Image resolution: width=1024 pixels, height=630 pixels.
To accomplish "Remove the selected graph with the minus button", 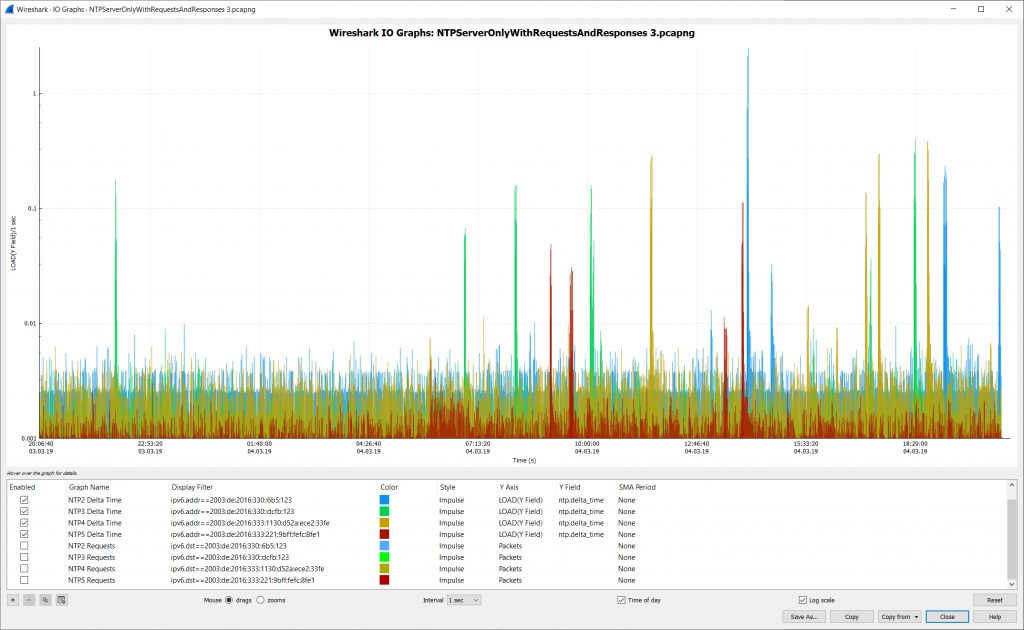I will [29, 600].
